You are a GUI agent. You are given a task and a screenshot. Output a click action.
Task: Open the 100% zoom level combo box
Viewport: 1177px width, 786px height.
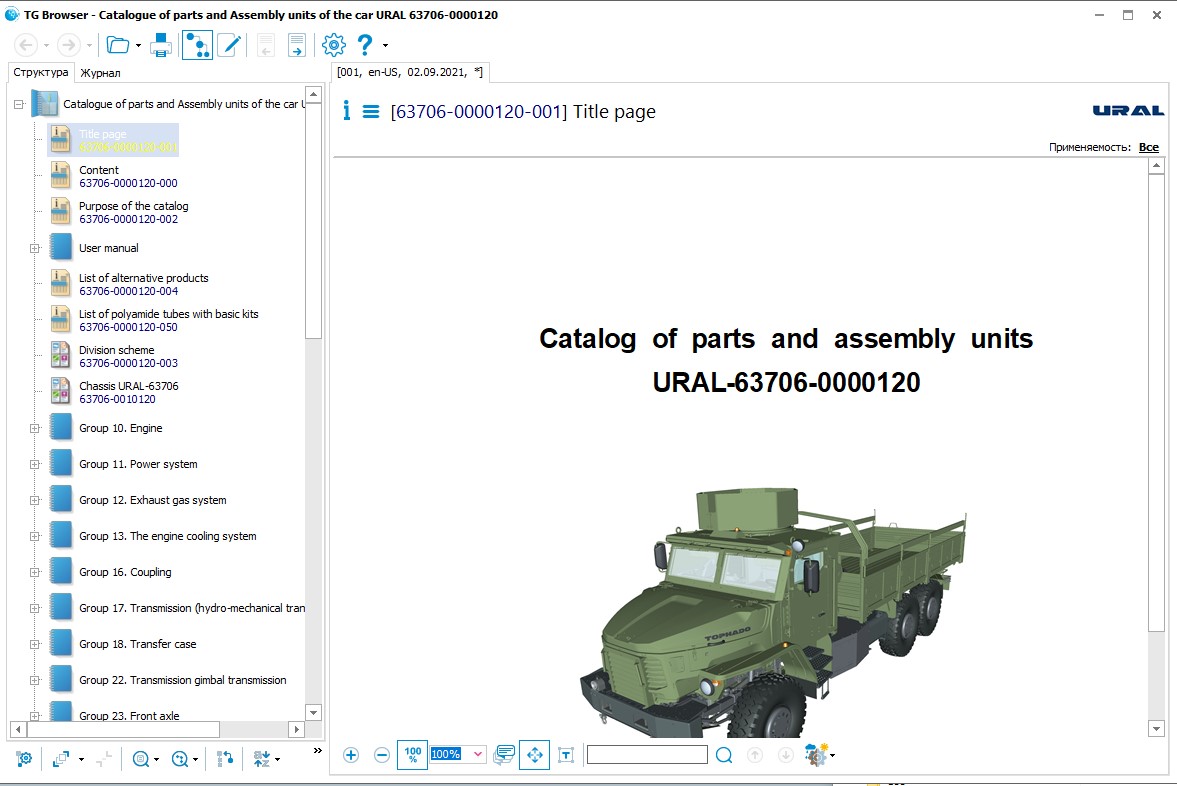(457, 754)
